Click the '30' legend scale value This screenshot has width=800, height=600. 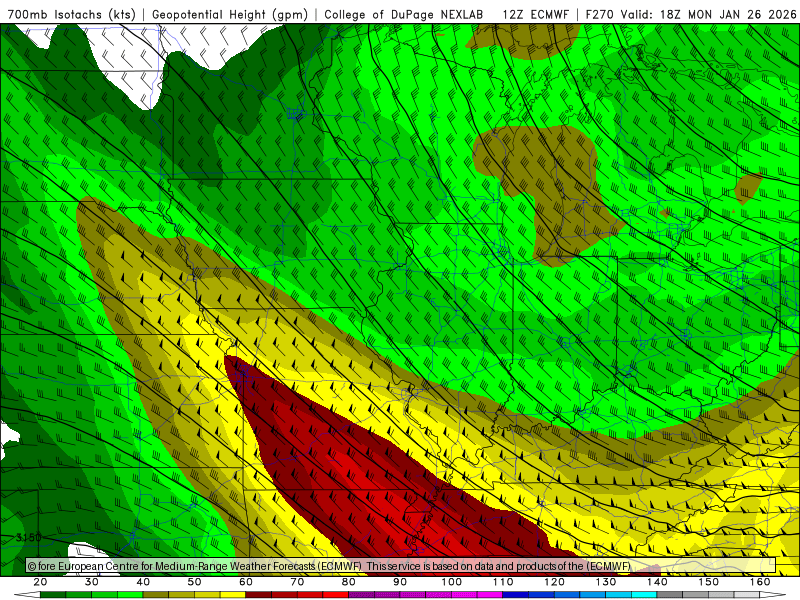92,582
